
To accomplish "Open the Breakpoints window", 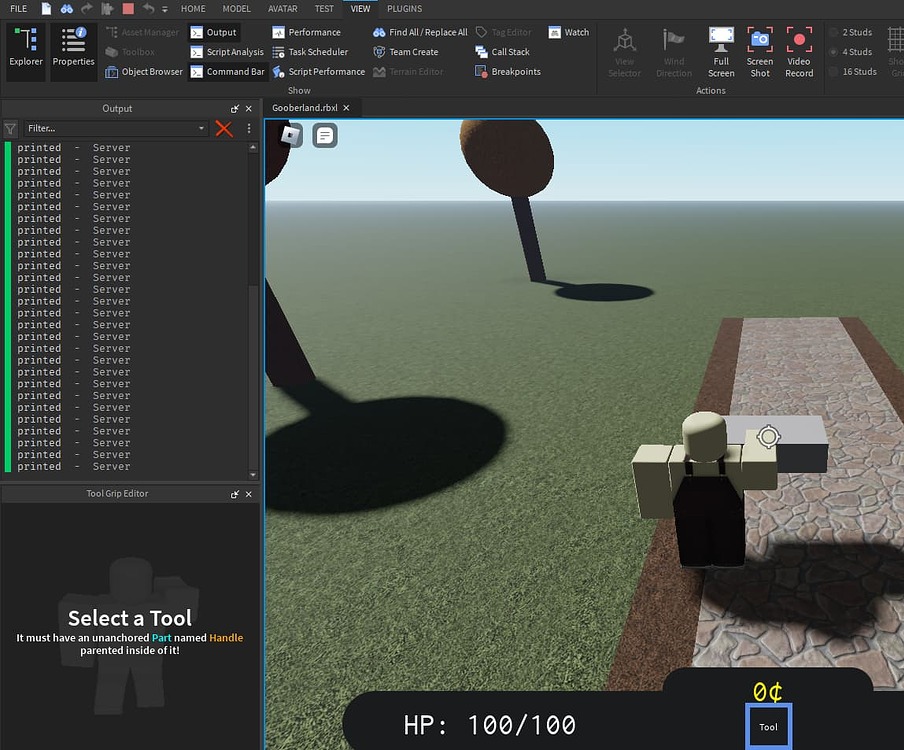I will pos(508,71).
